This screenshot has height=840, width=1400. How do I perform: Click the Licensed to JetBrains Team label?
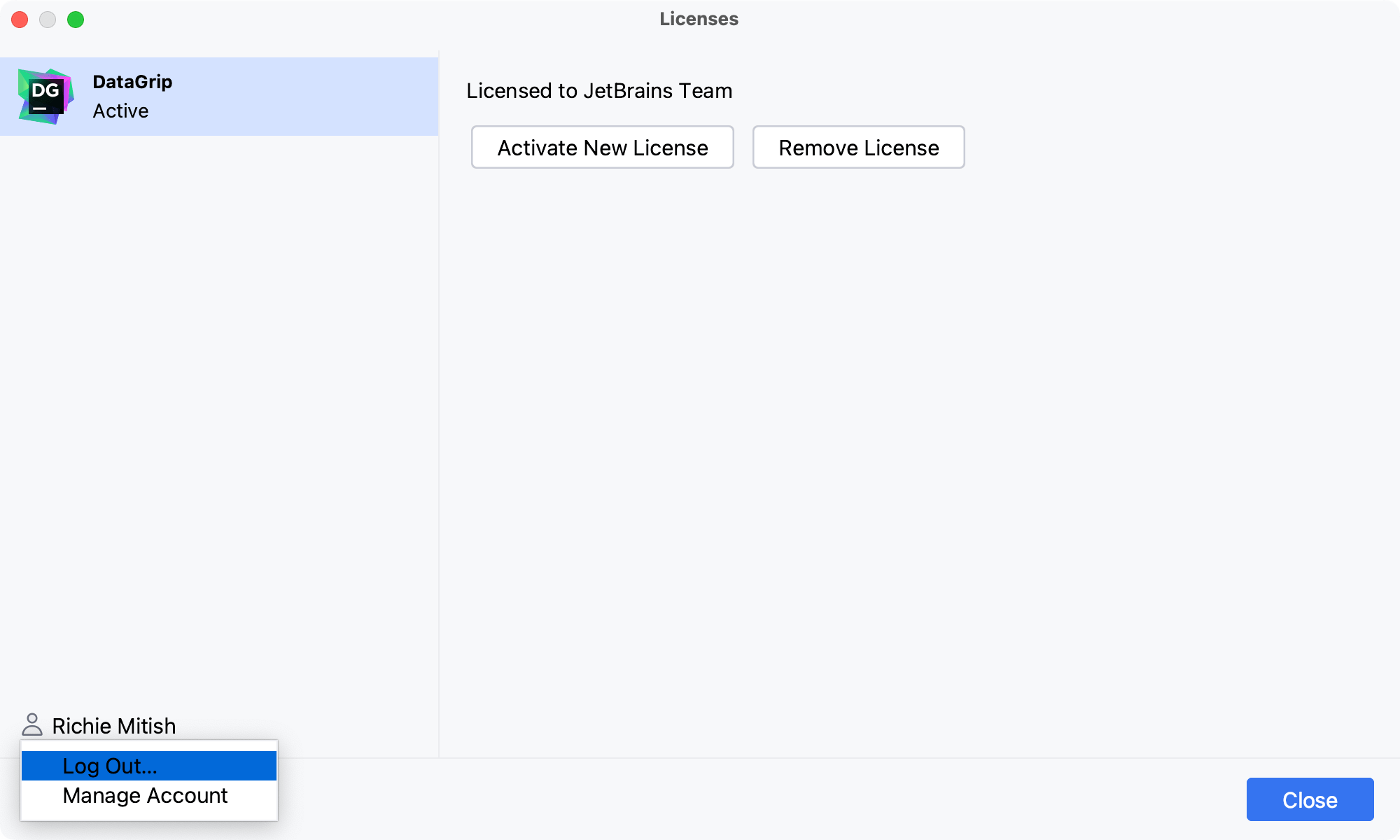point(599,91)
